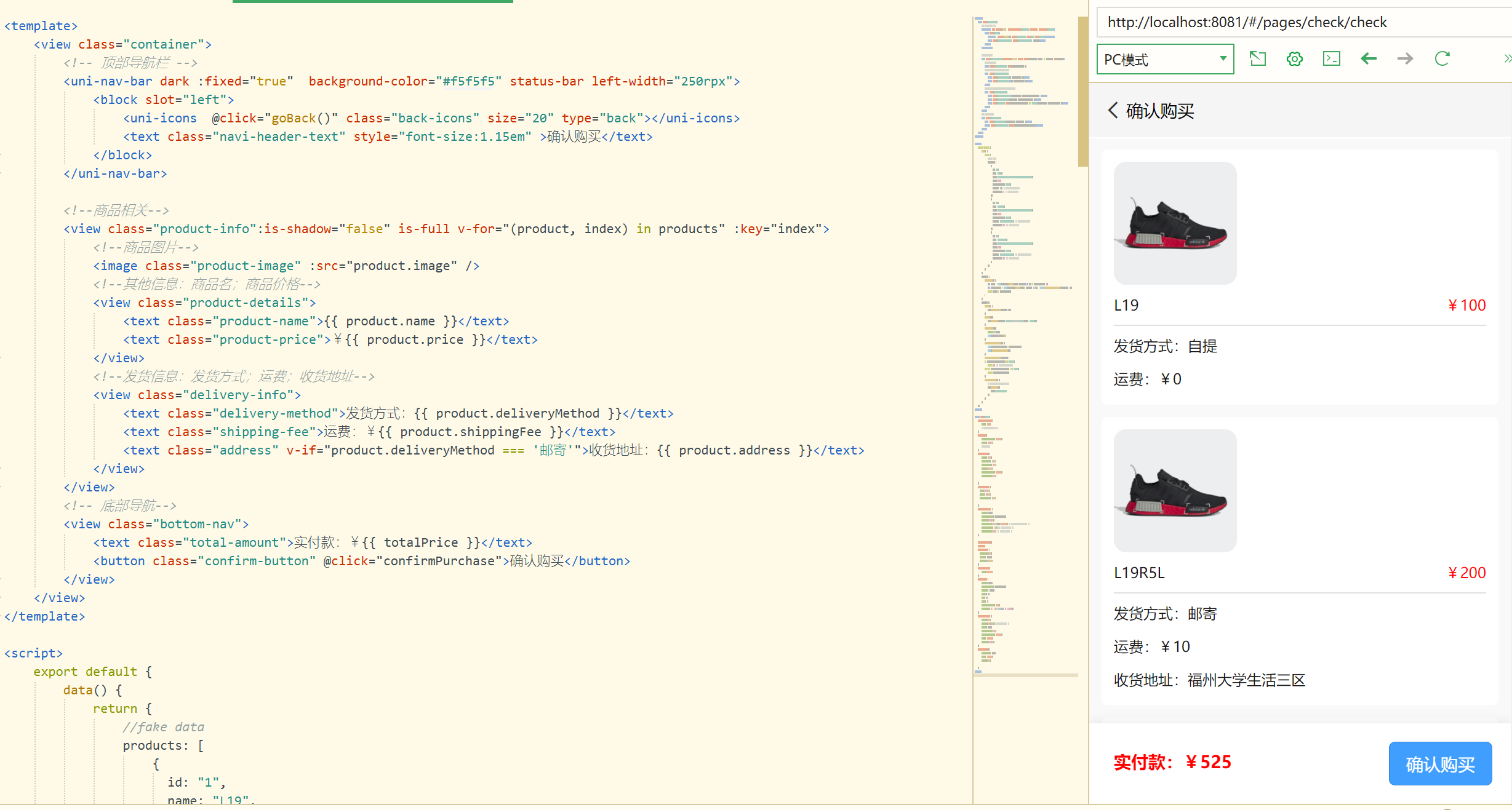Click the delivery-method code line

click(x=398, y=413)
